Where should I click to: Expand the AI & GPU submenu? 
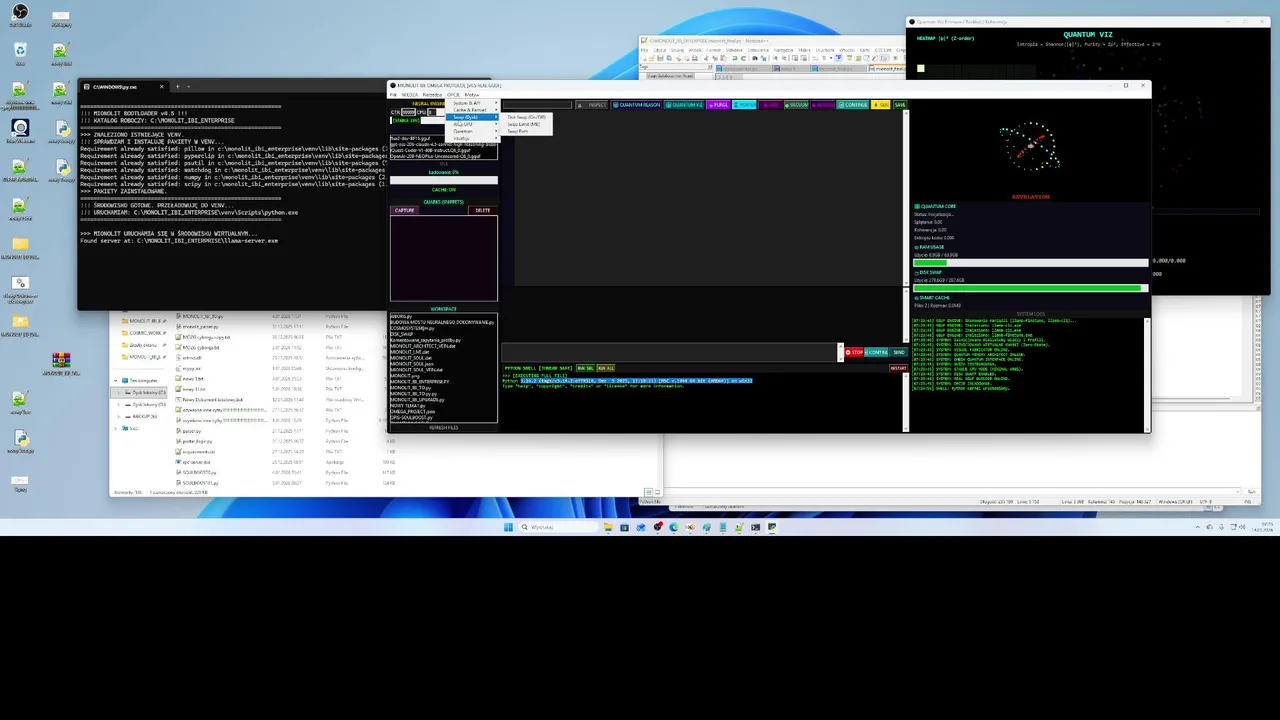(473, 124)
